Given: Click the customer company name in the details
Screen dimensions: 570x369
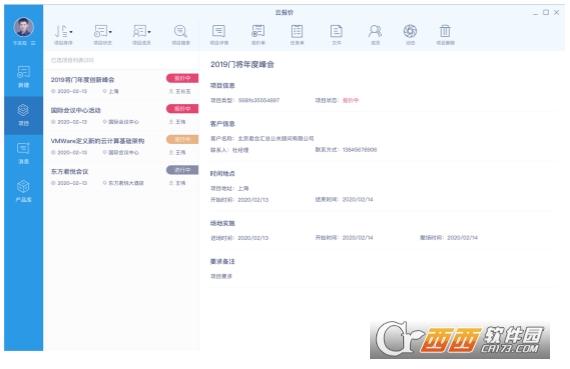Looking at the screenshot, I should tap(276, 138).
